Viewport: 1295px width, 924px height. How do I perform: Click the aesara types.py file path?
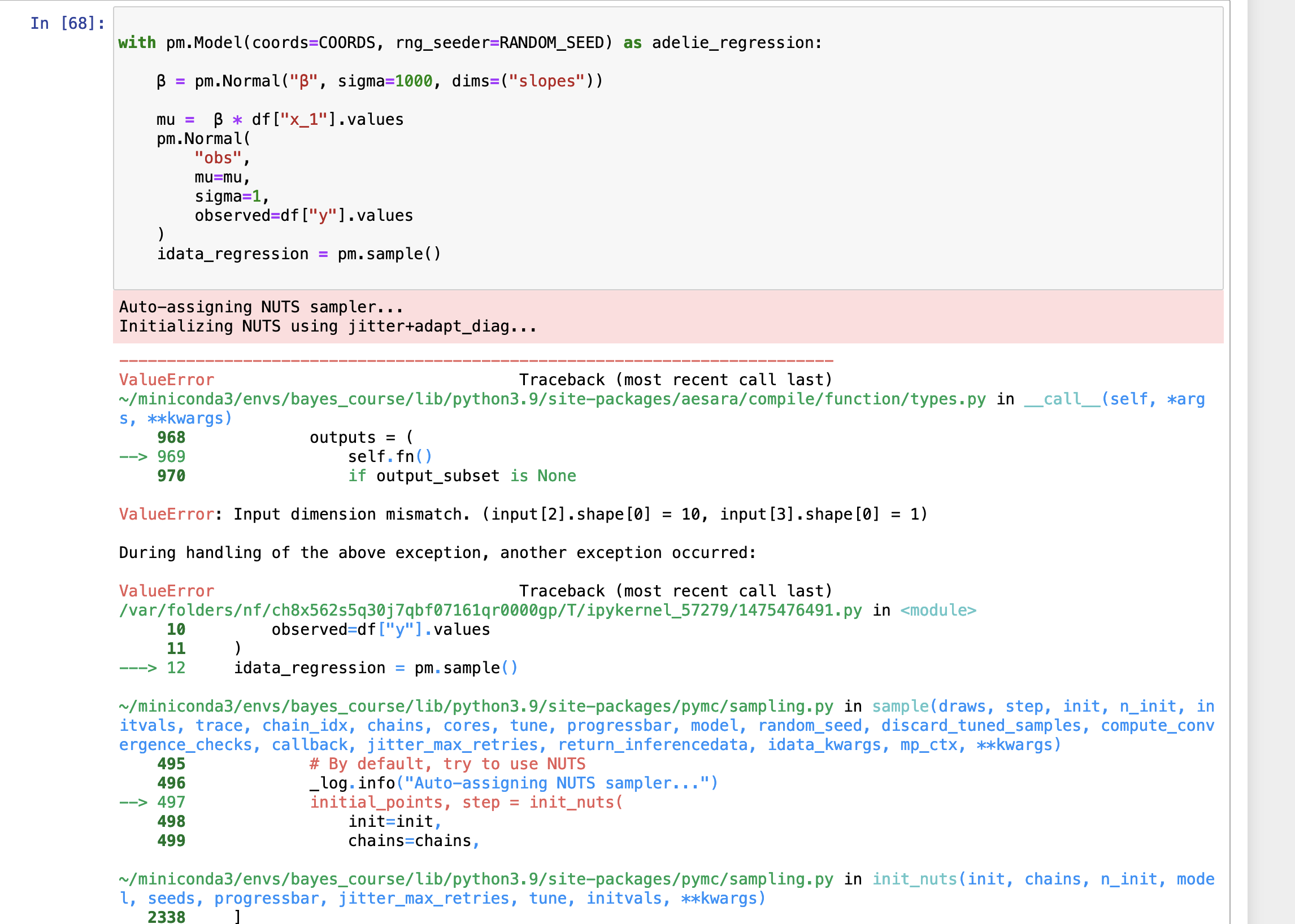[x=551, y=399]
